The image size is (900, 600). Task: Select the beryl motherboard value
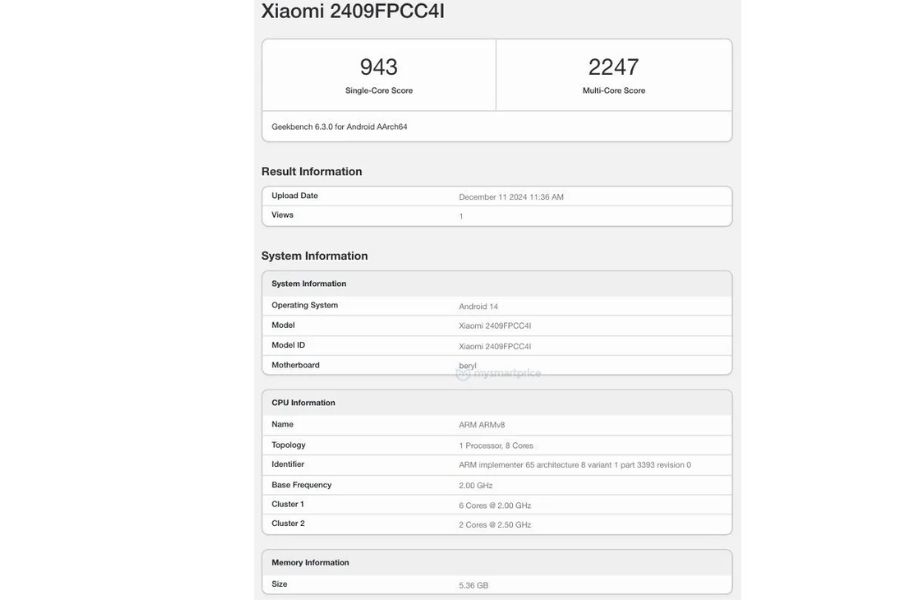(x=467, y=366)
